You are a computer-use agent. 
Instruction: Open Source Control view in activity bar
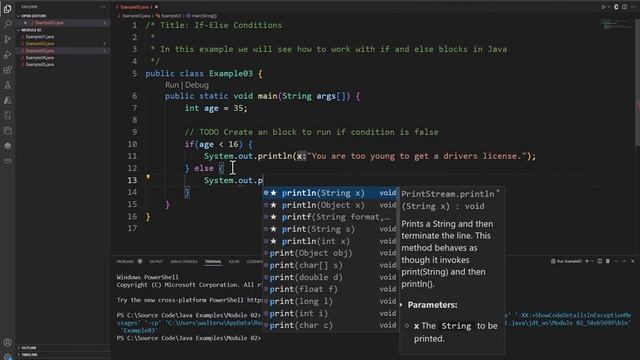click(7, 39)
